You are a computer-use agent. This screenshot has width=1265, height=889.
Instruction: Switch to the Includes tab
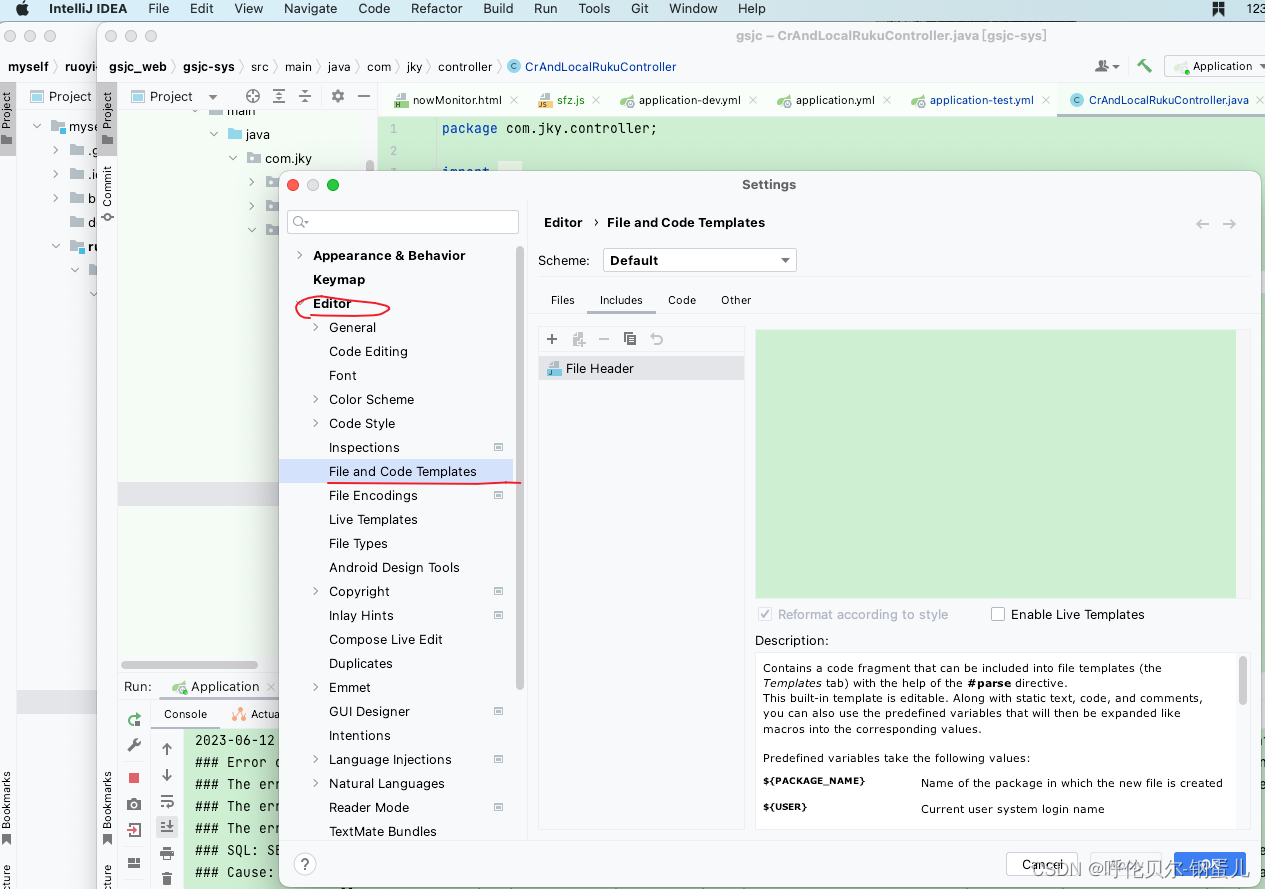coord(621,300)
